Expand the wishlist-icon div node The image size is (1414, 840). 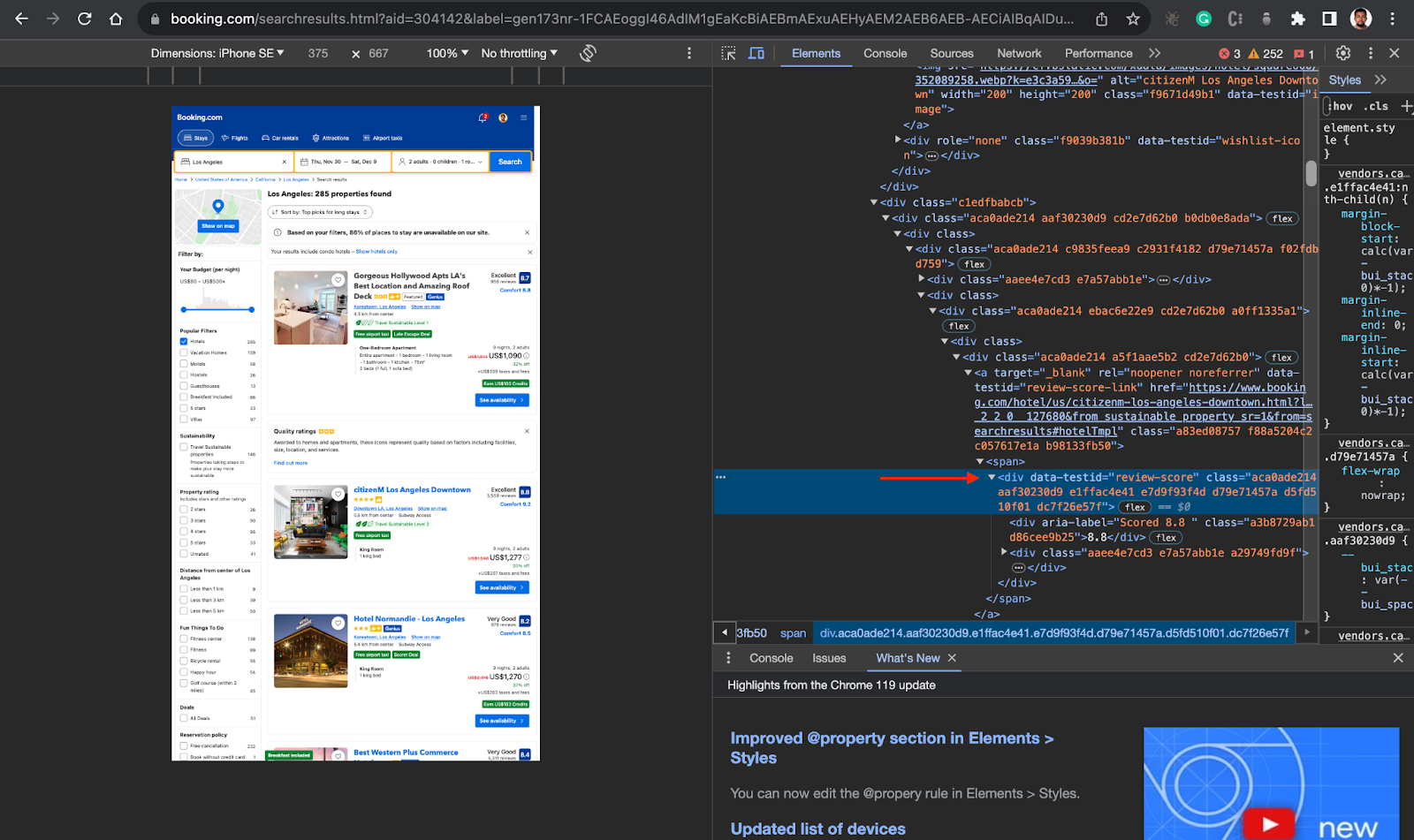pos(898,140)
